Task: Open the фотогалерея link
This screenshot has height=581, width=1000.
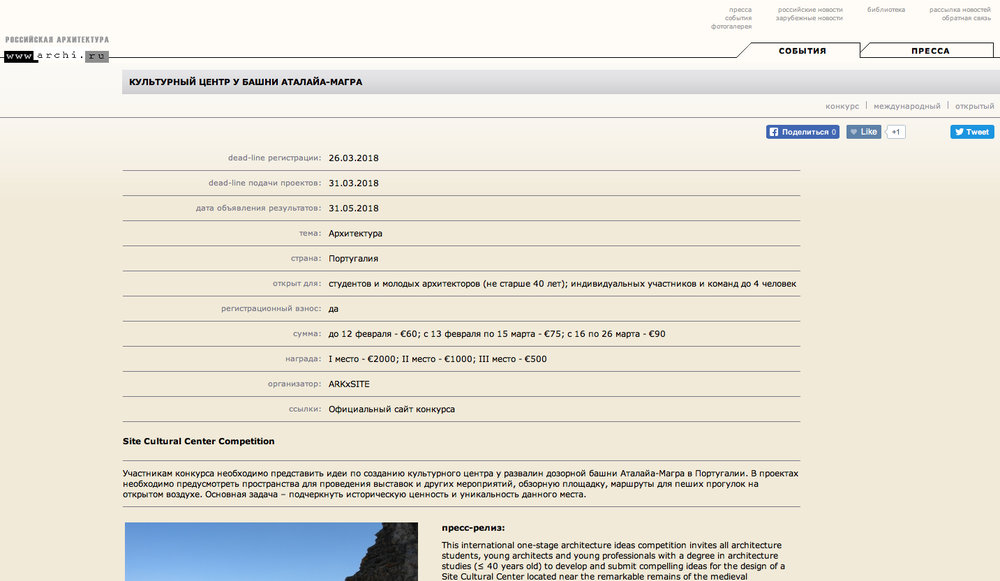Action: (x=731, y=26)
